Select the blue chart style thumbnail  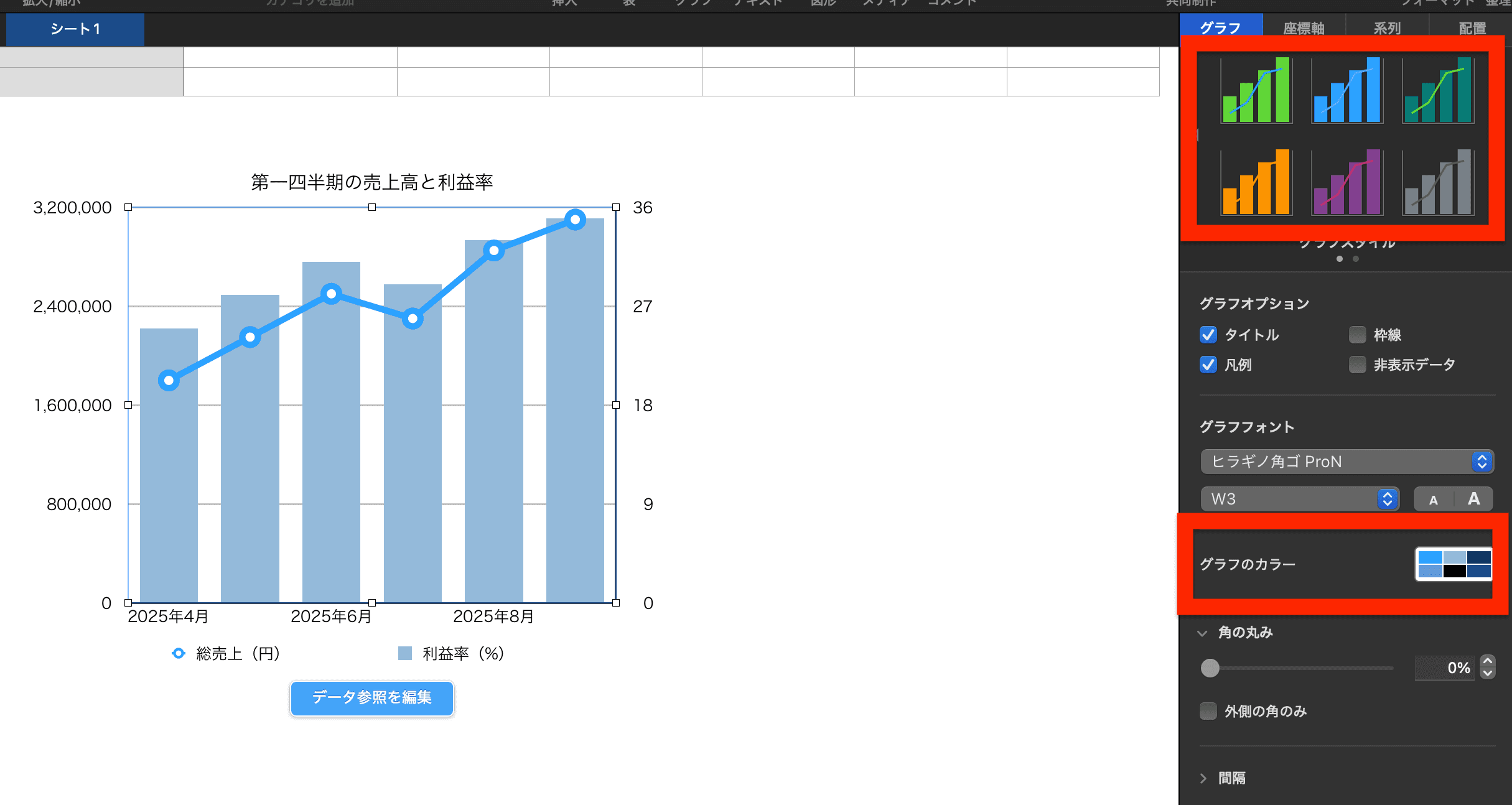[1346, 91]
